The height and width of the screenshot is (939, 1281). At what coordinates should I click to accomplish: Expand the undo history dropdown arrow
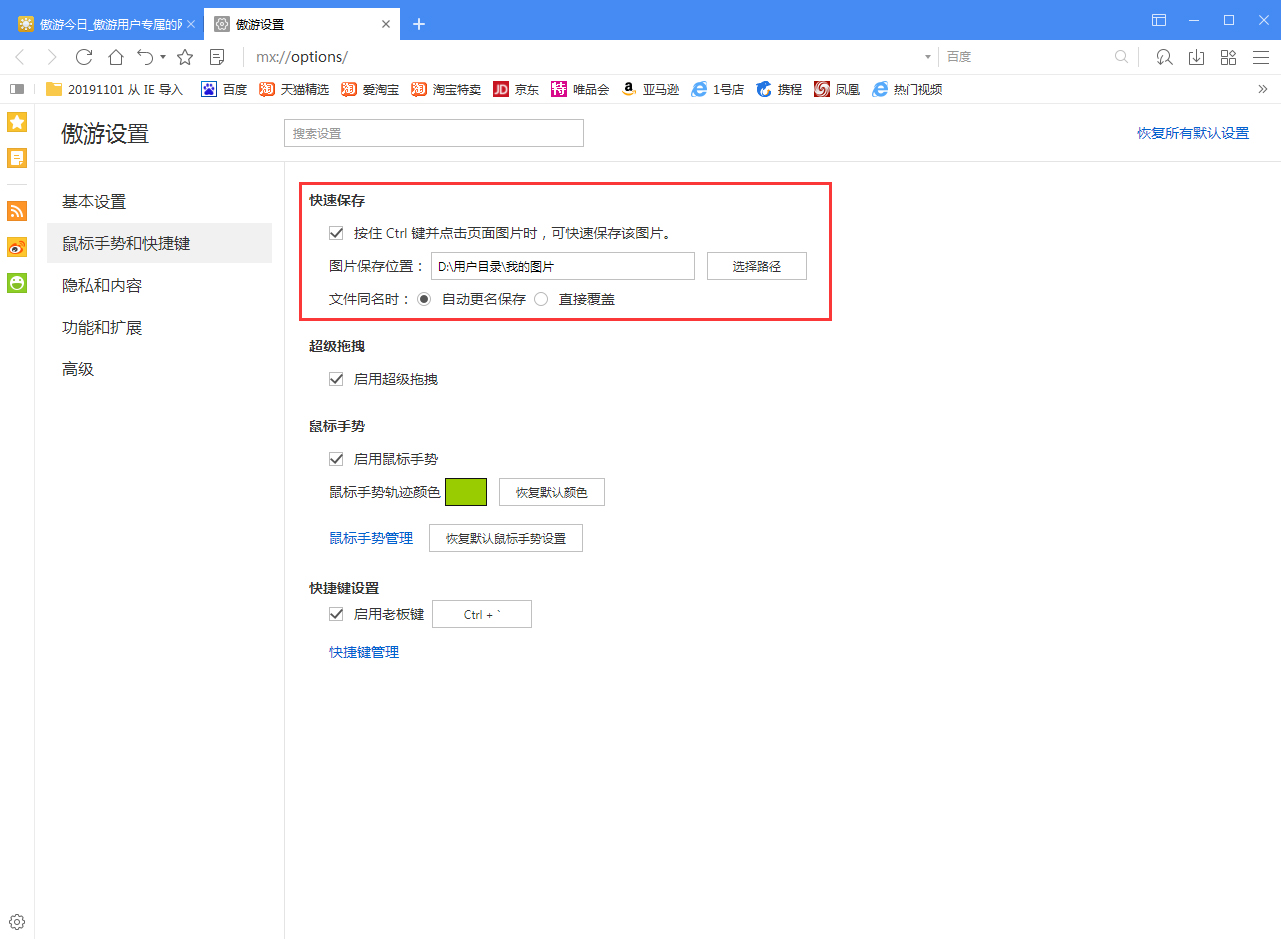(x=161, y=57)
